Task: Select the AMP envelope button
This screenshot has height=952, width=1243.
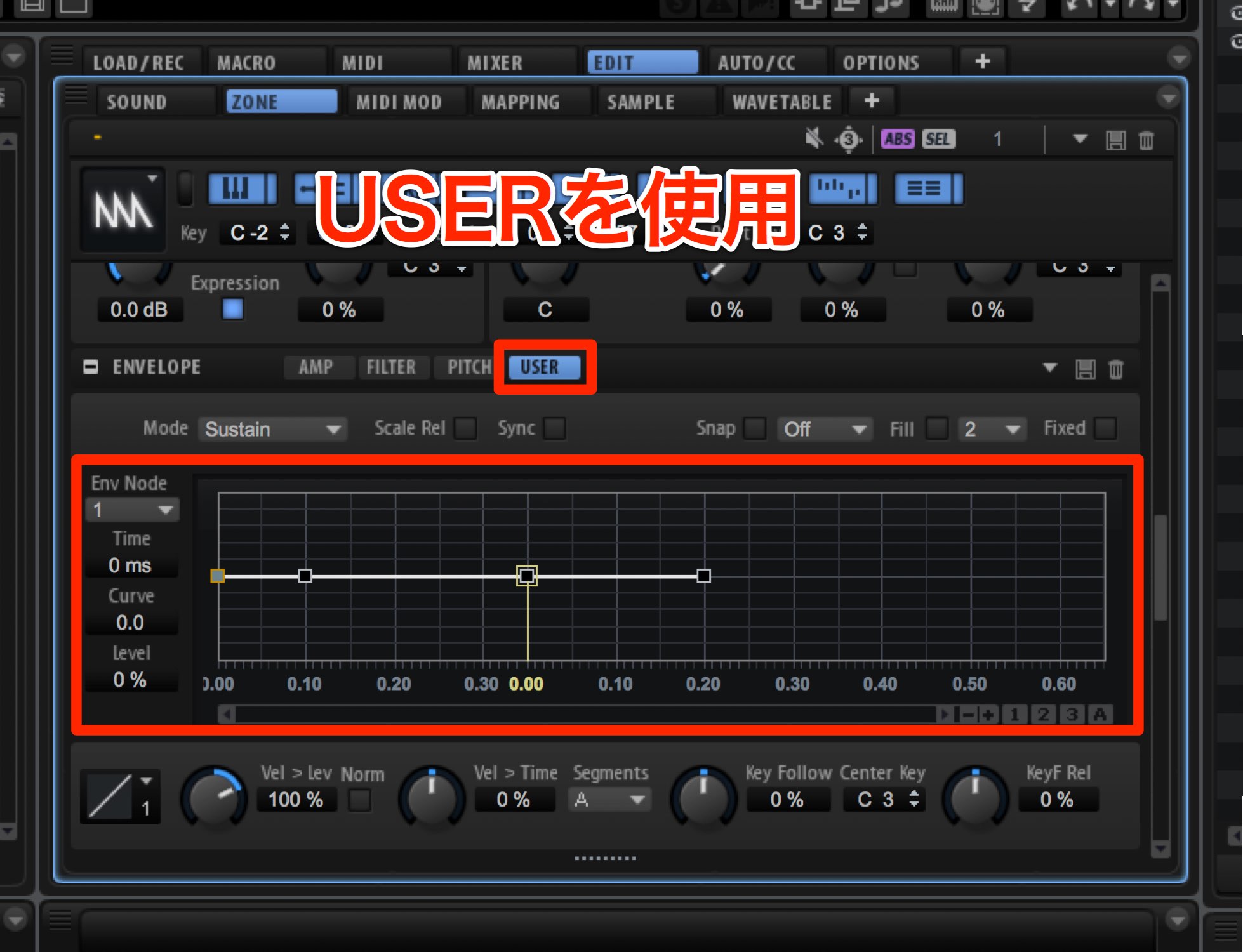Action: point(318,367)
